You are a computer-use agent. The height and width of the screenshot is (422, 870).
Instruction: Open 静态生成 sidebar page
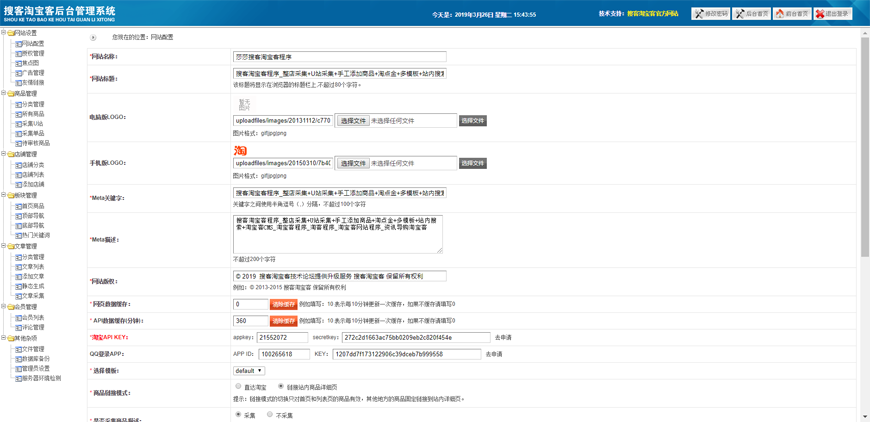[x=33, y=286]
